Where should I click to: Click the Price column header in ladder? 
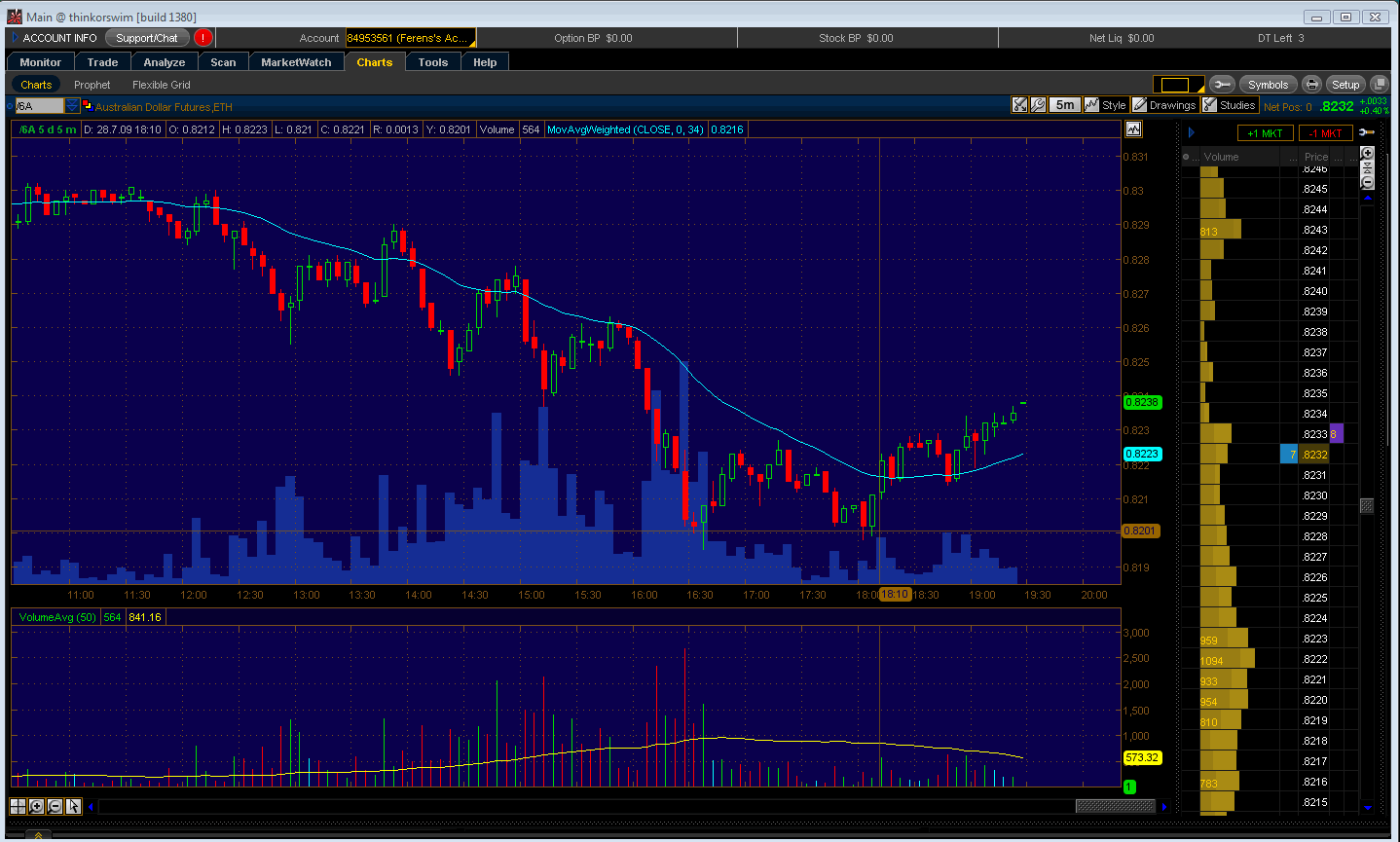pyautogui.click(x=1316, y=157)
